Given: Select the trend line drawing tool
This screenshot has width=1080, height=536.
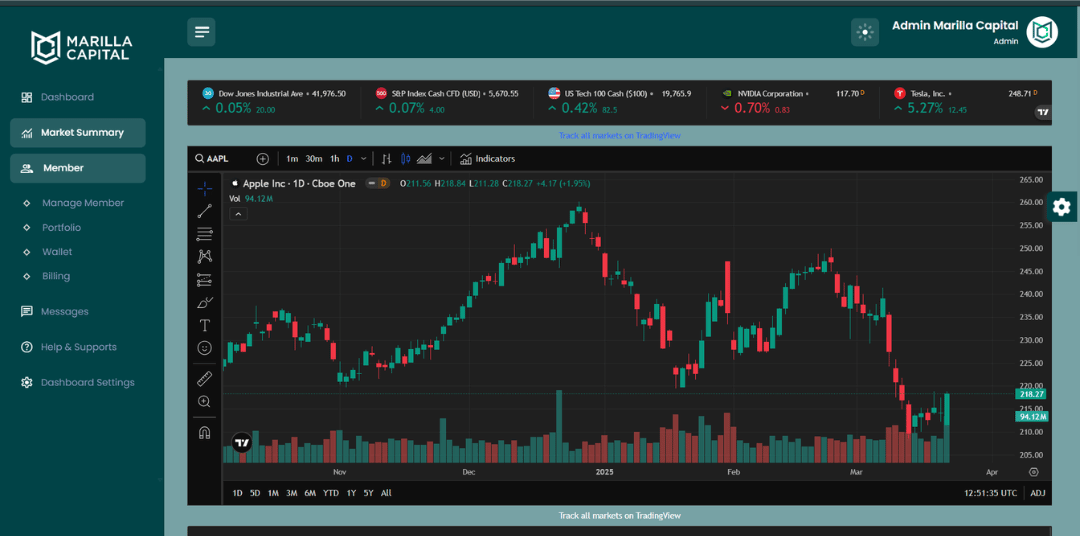Looking at the screenshot, I should pos(205,212).
